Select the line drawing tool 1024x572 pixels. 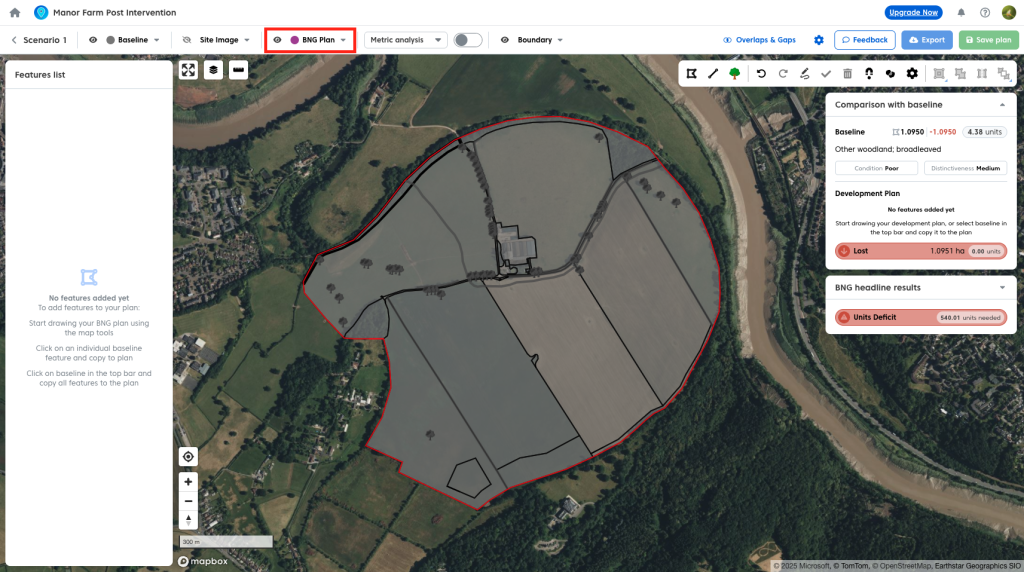(x=713, y=73)
